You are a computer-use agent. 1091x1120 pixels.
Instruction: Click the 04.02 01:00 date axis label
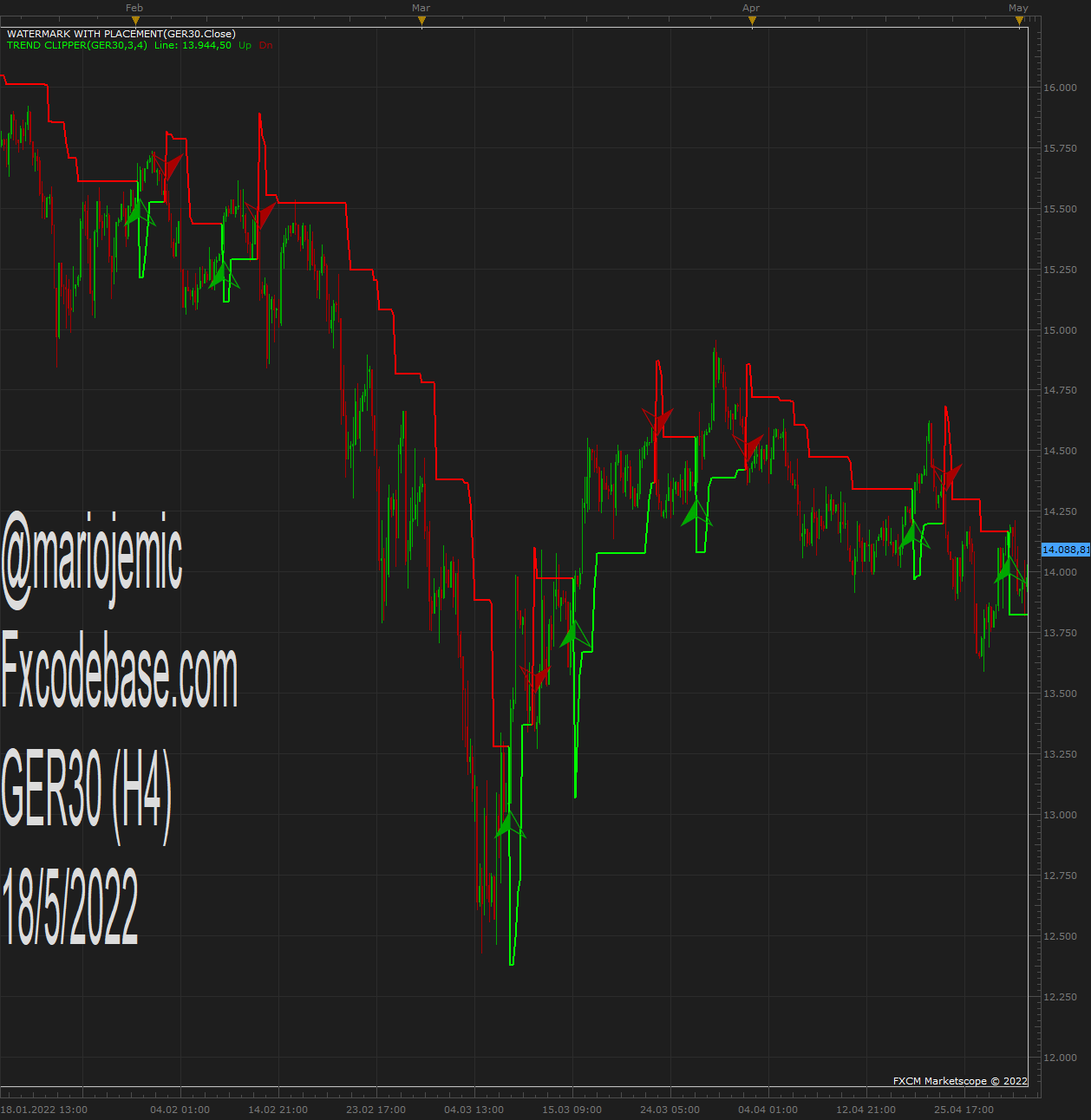(x=180, y=1110)
